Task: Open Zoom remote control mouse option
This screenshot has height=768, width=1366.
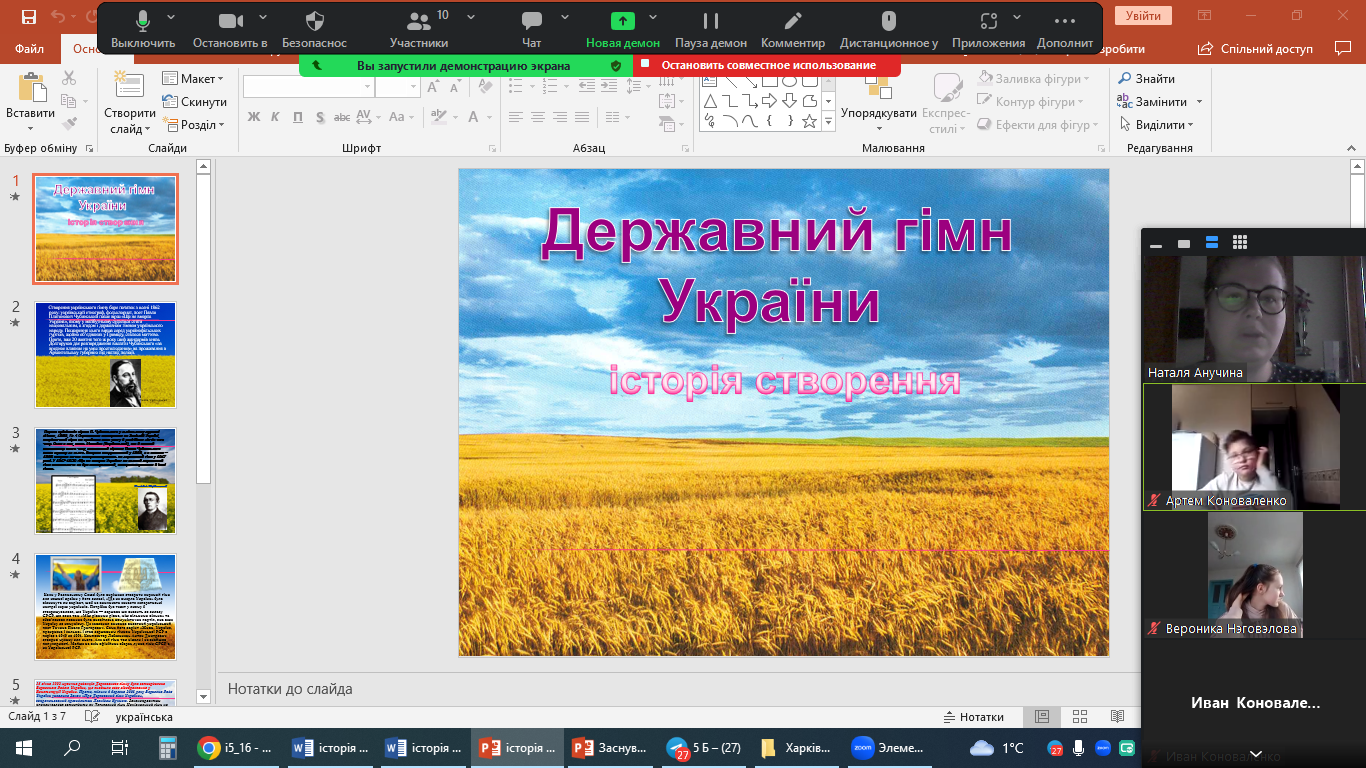Action: click(x=889, y=29)
